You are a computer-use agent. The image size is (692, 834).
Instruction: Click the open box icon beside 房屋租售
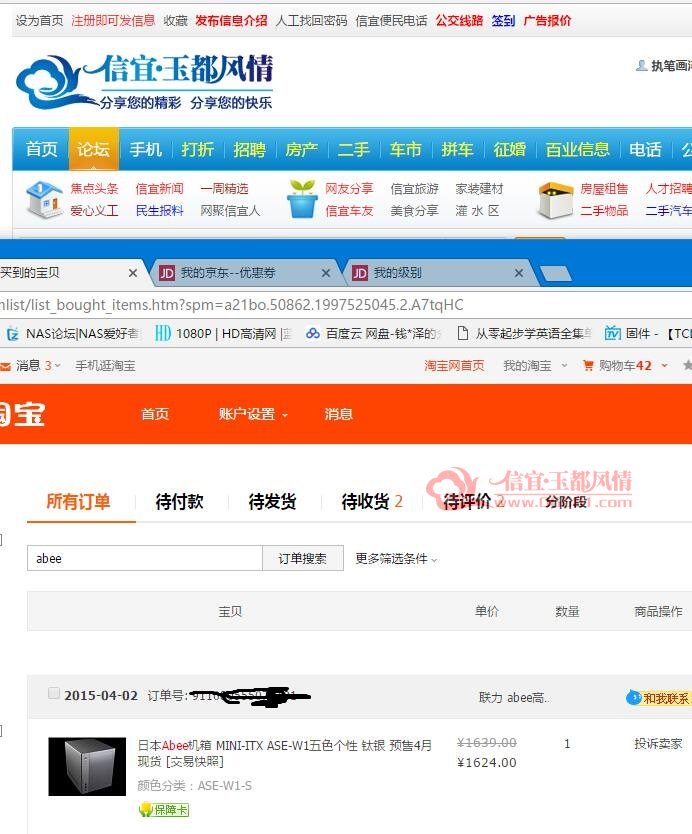click(556, 201)
